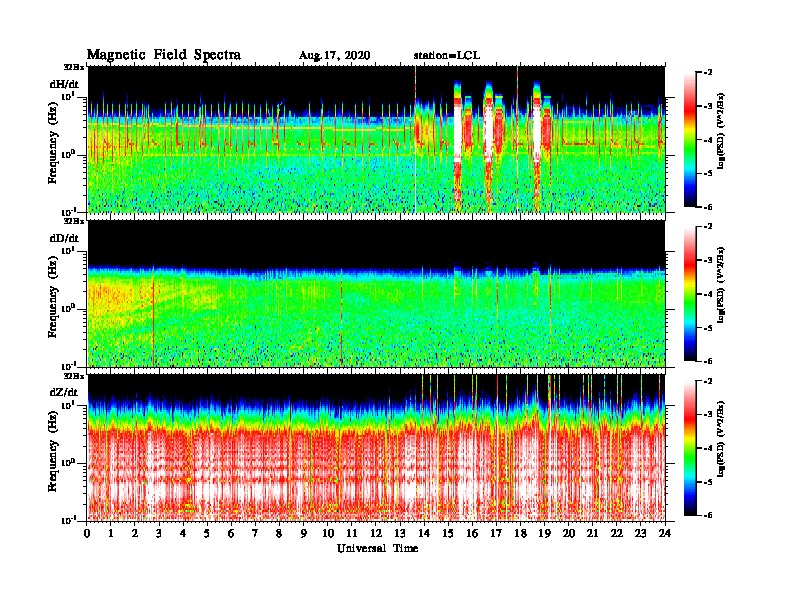The width and height of the screenshot is (792, 612).
Task: Click the dD/dt spectrogram plot area
Action: [x=376, y=293]
